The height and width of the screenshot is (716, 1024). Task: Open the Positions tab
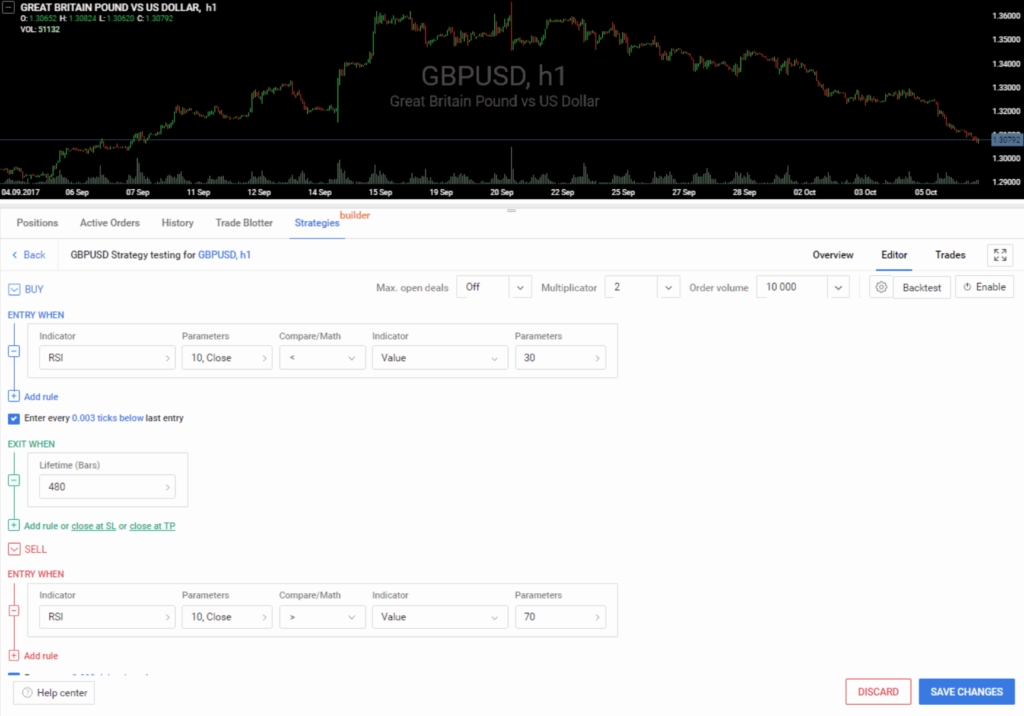coord(37,222)
